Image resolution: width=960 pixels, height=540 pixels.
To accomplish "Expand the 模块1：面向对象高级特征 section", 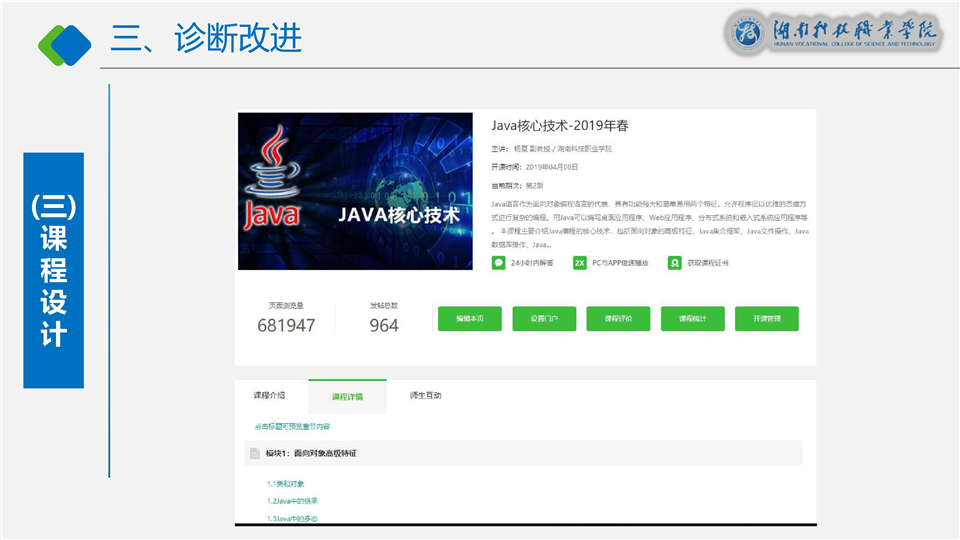I will 311,453.
